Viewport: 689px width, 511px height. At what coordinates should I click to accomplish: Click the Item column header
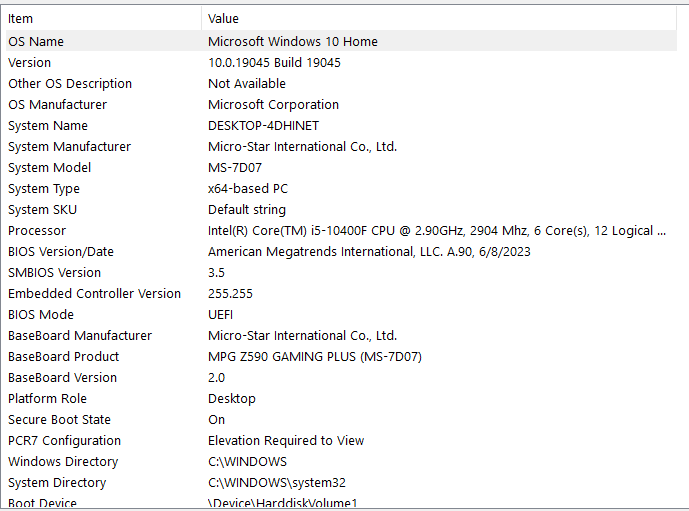click(20, 19)
